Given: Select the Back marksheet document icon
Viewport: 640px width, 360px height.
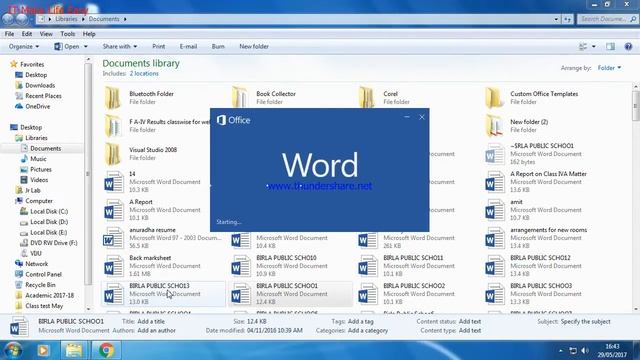Looking at the screenshot, I should [113, 266].
